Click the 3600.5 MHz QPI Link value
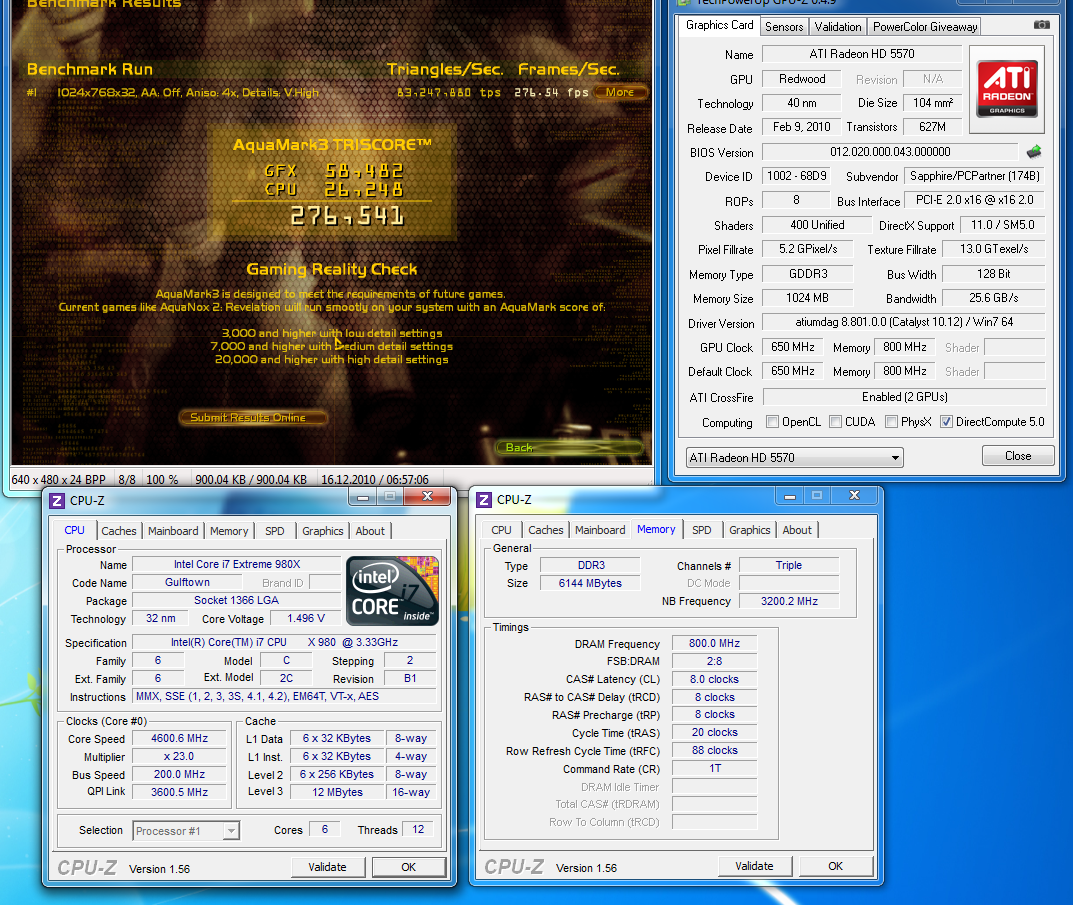The width and height of the screenshot is (1073, 905). click(179, 792)
